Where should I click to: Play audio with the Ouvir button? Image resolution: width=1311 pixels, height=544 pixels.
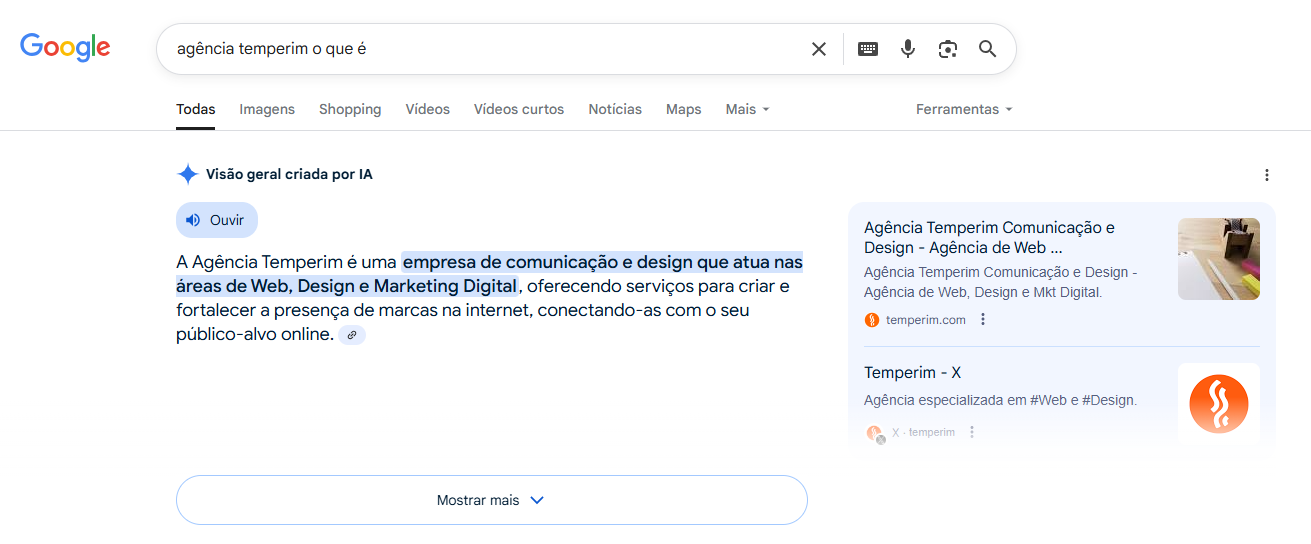coord(217,220)
